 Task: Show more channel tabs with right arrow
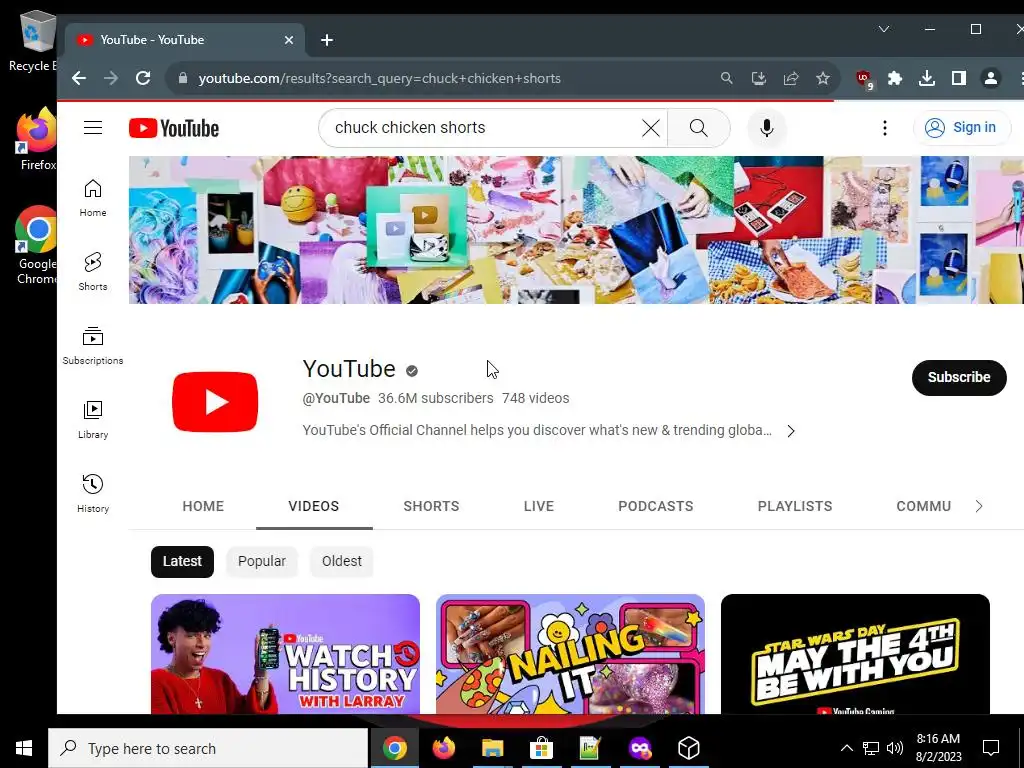coord(978,506)
